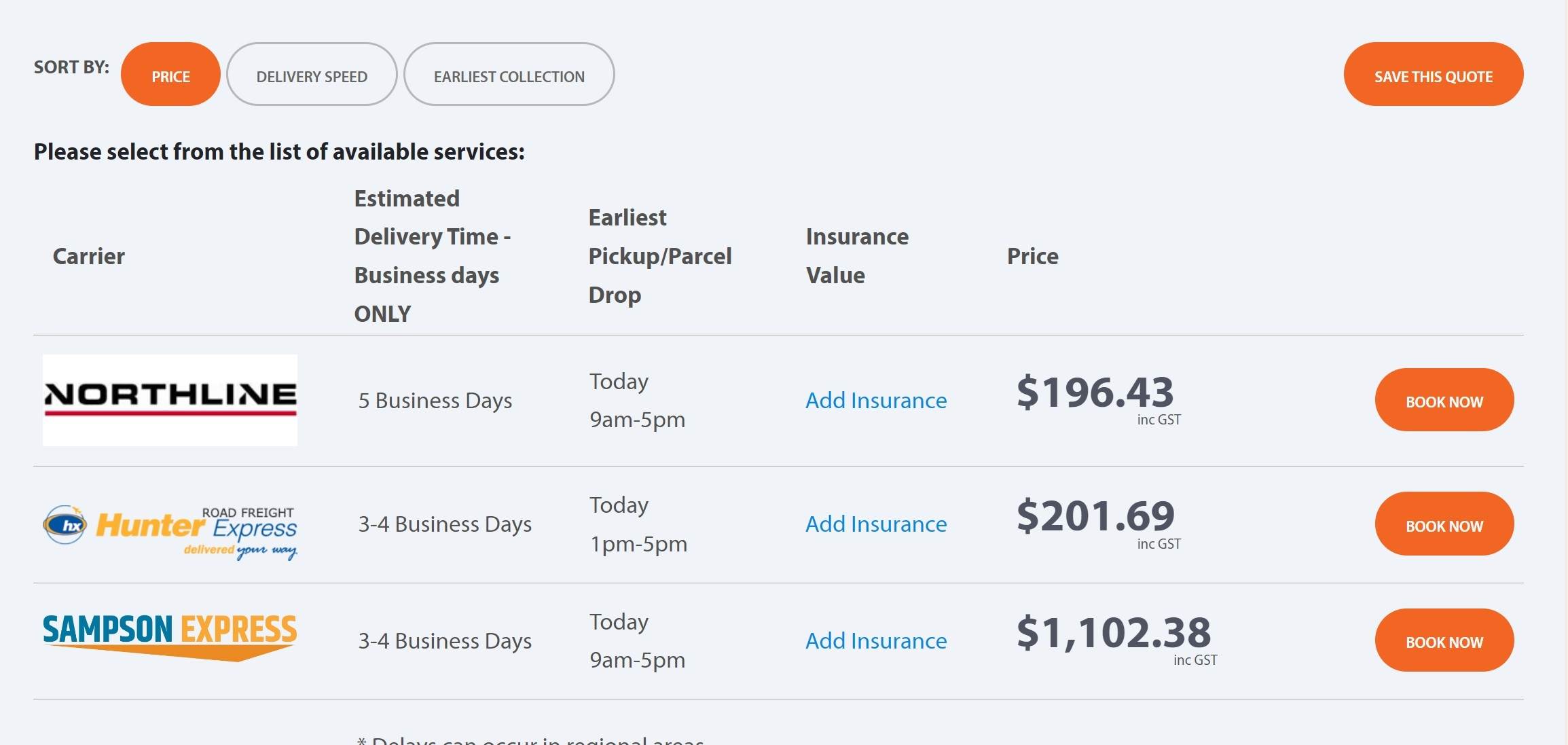Sort quotes by Earliest Collection
The width and height of the screenshot is (1568, 745).
(509, 75)
